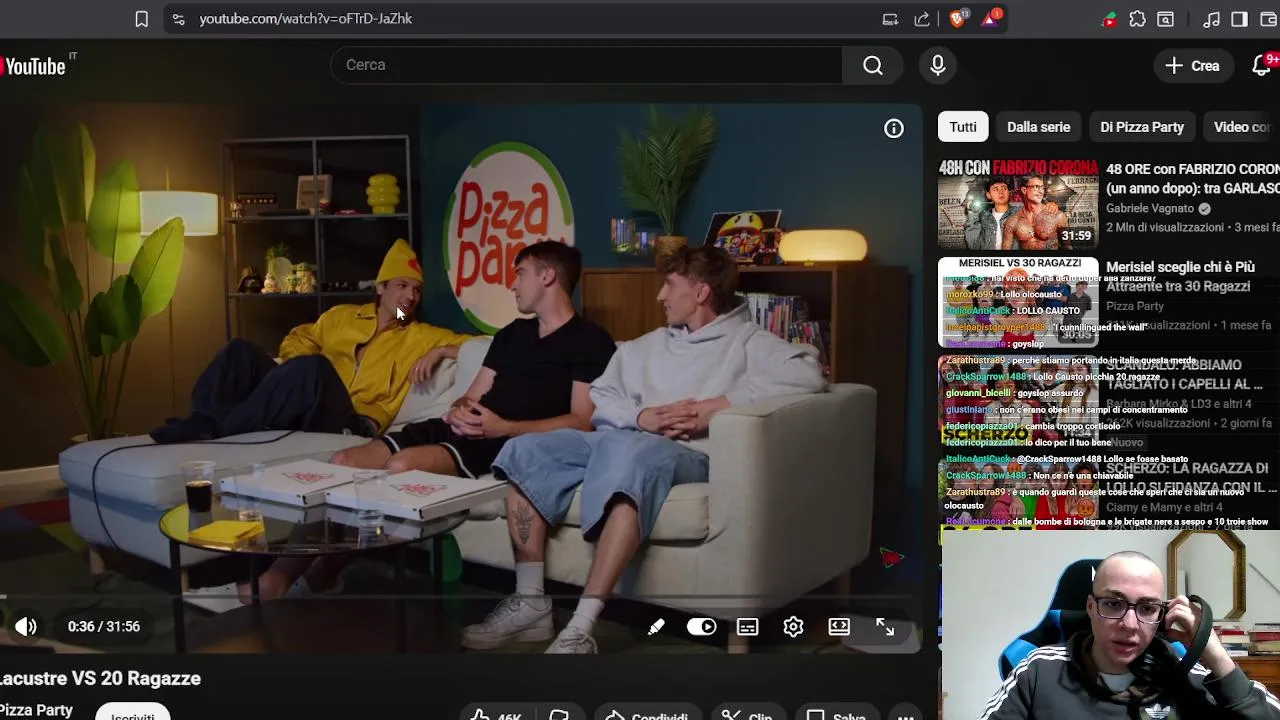Open player settings gear
This screenshot has width=1280, height=720.
point(793,627)
